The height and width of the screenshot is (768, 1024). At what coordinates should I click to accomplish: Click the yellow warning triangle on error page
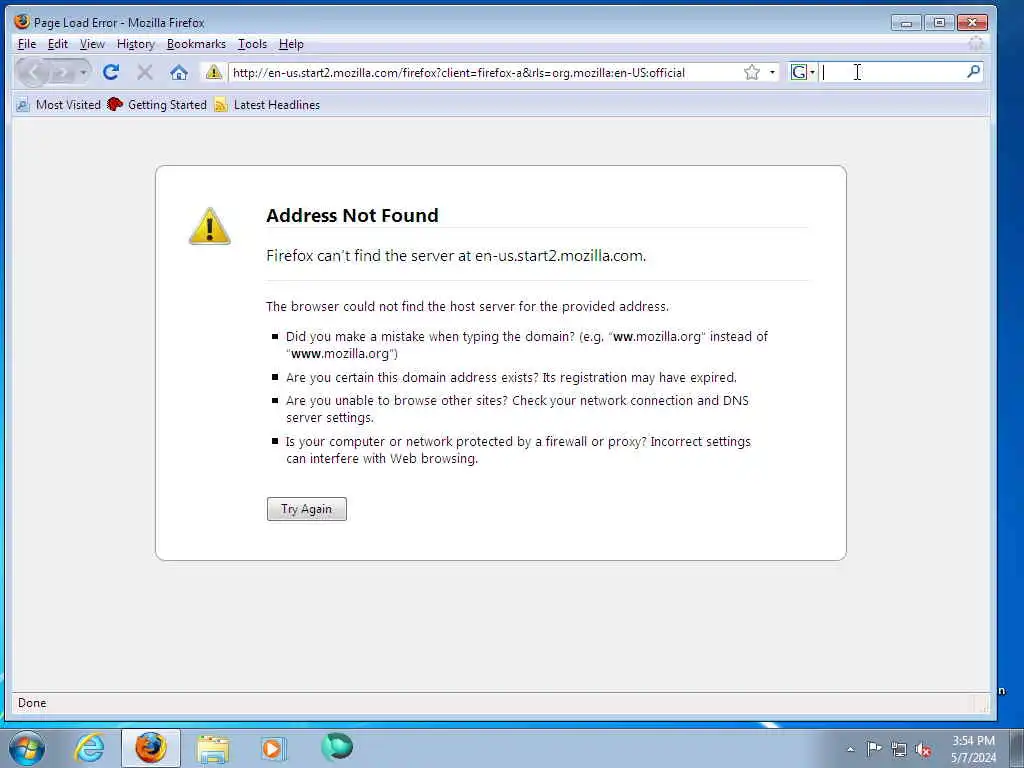210,226
